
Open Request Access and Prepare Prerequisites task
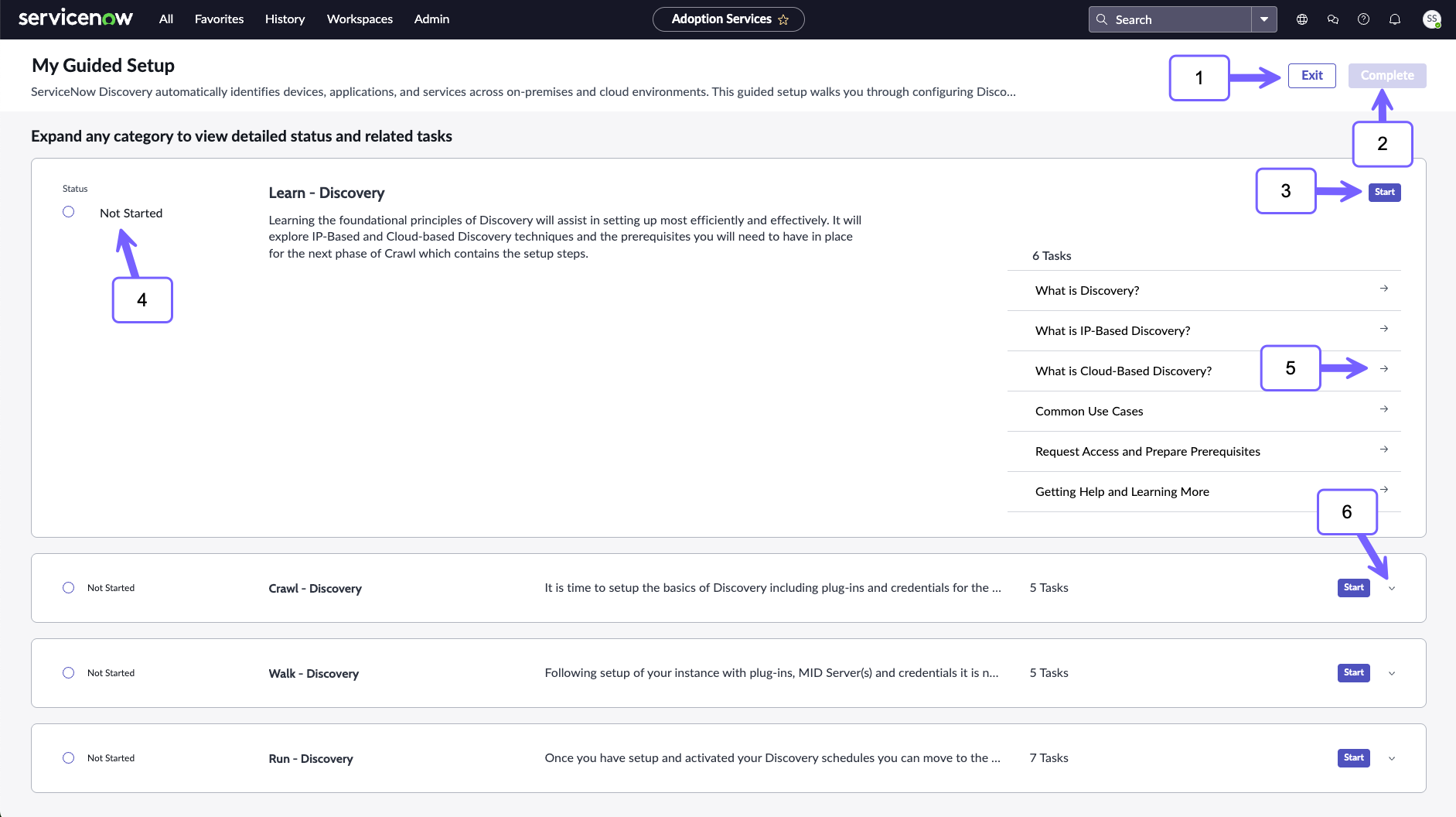pos(1204,452)
